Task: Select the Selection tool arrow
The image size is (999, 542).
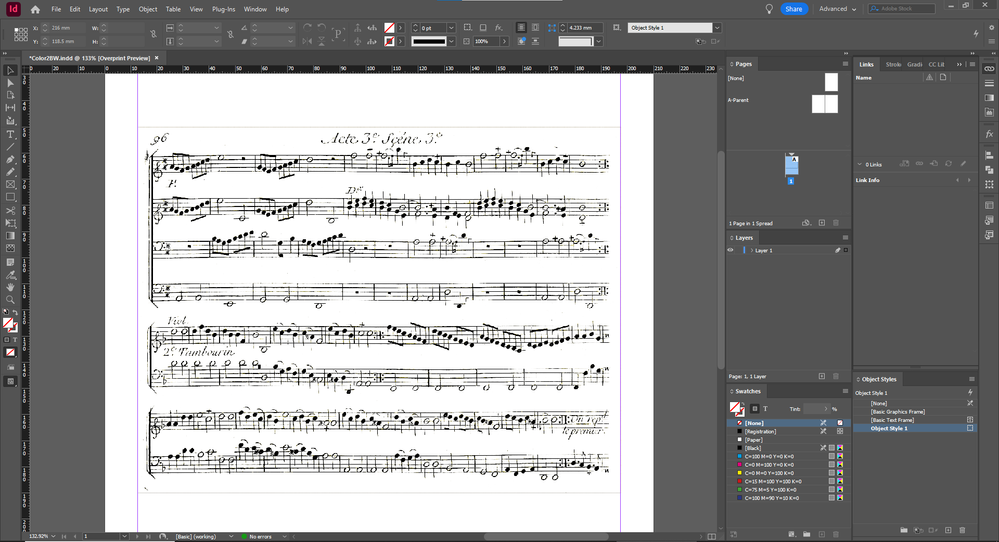Action: [x=10, y=70]
